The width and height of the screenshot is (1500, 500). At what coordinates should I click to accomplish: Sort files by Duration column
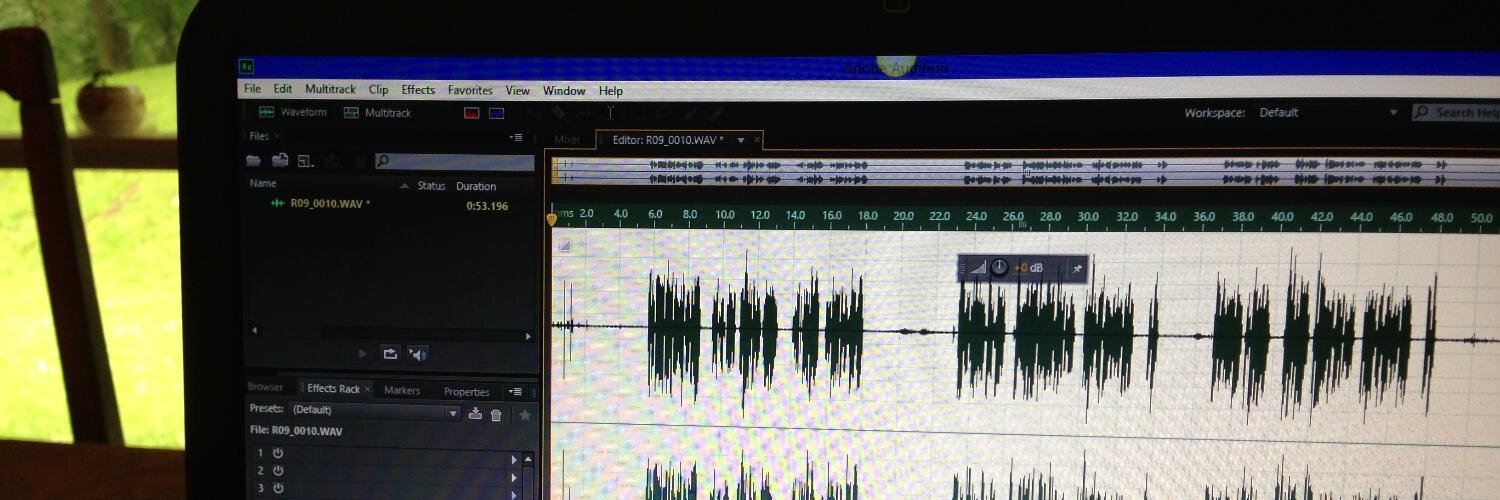(x=476, y=186)
